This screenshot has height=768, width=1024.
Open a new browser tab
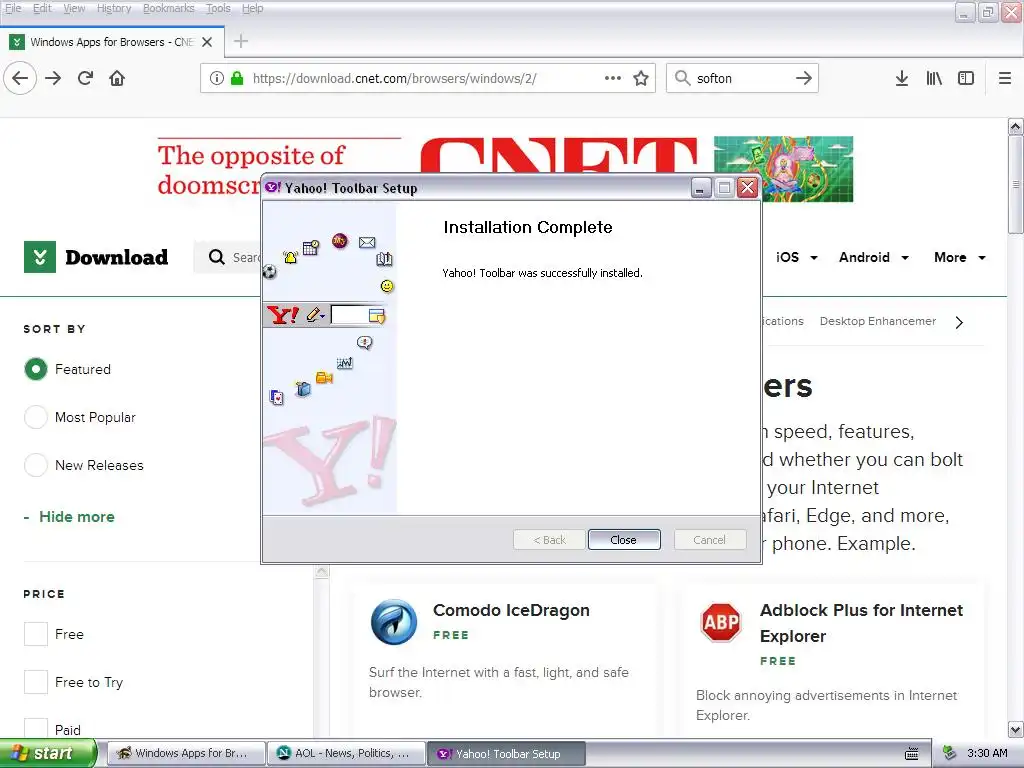tap(241, 41)
